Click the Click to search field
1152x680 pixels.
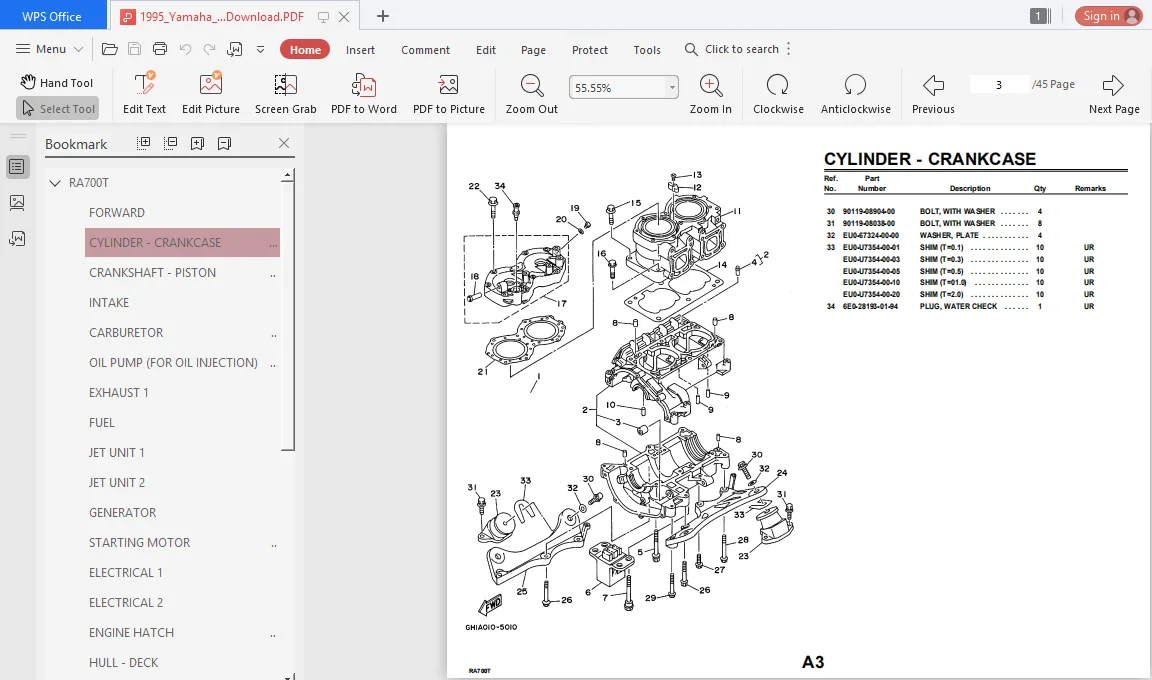coord(732,49)
